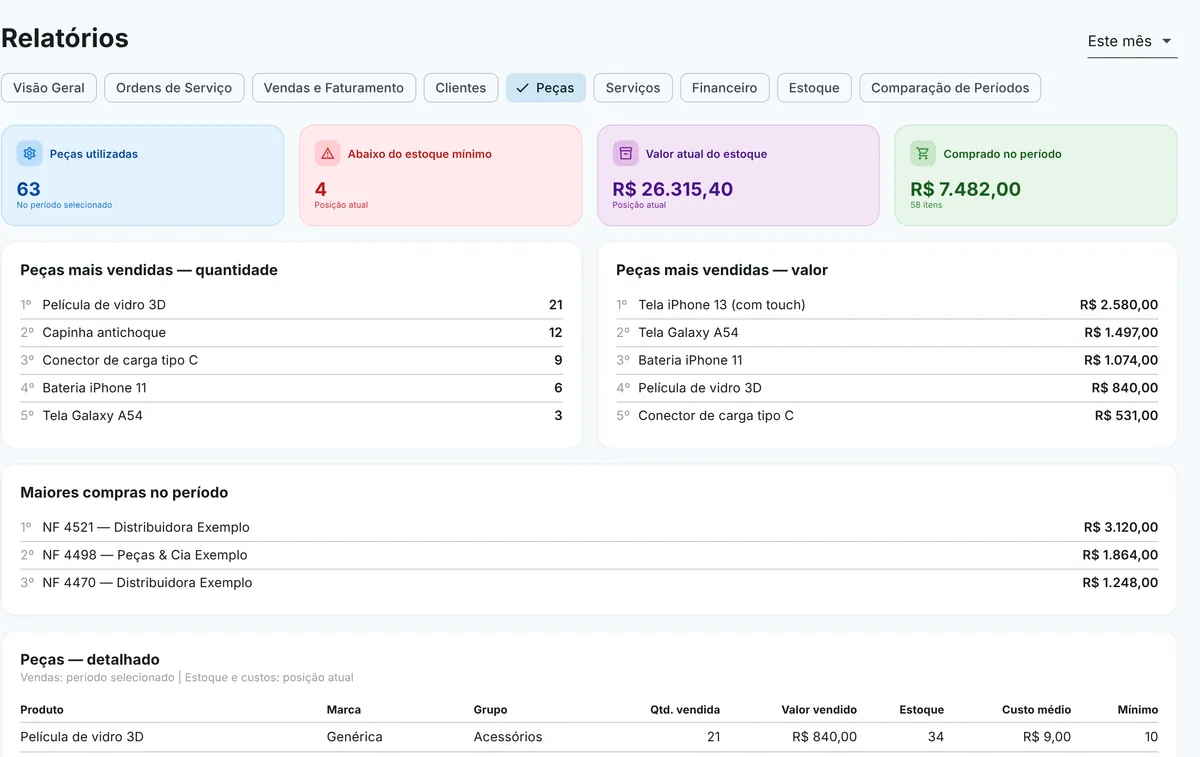Open the Ordens de Serviço tab
This screenshot has width=1200, height=757.
(174, 88)
